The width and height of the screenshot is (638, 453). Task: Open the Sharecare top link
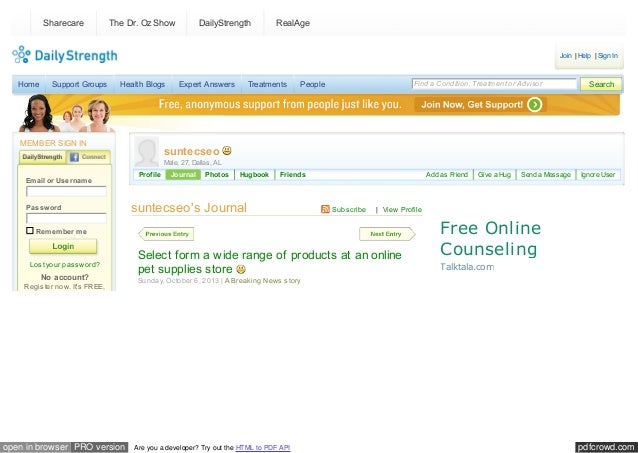tap(63, 23)
